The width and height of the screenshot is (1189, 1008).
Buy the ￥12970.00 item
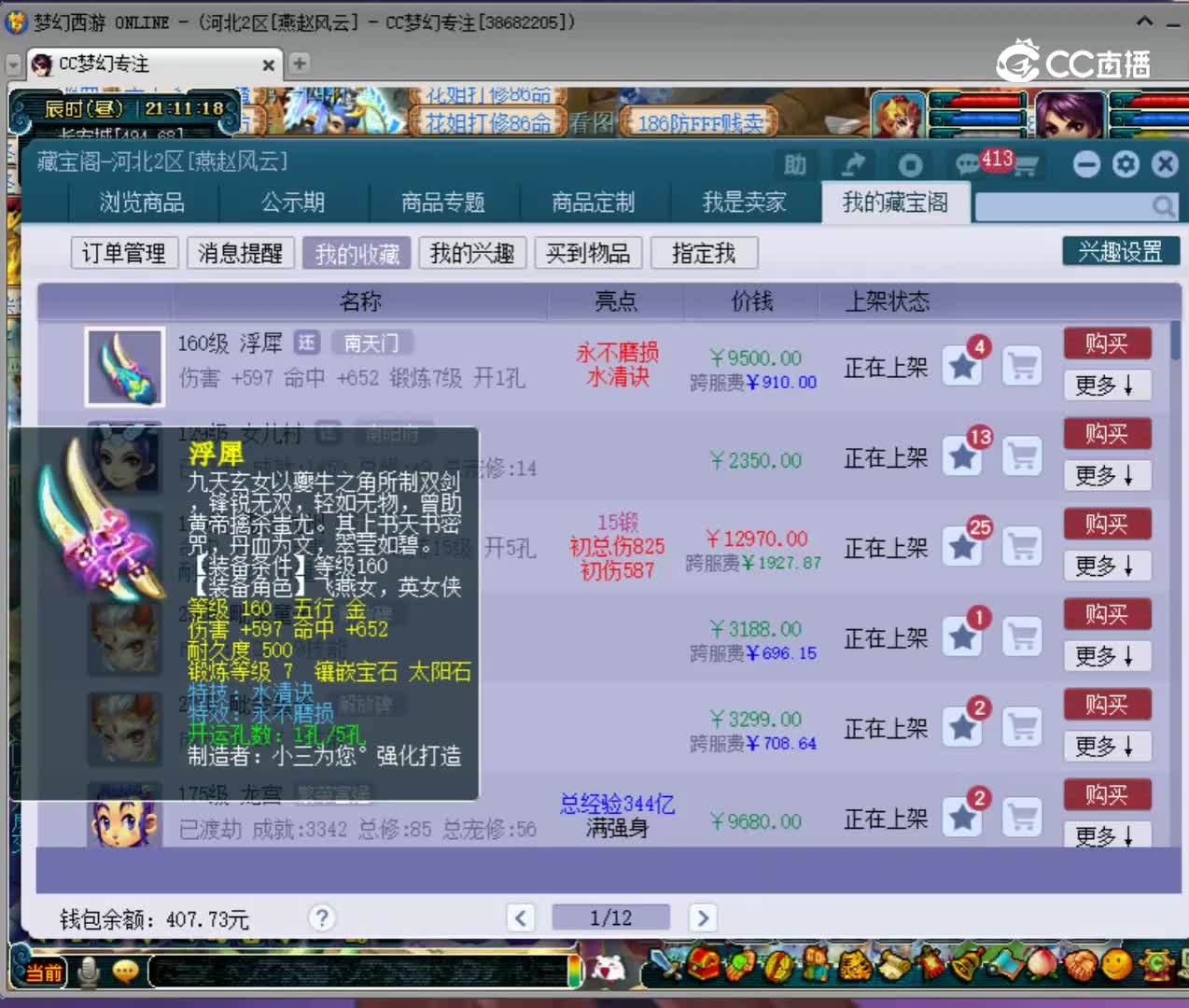coord(1107,525)
